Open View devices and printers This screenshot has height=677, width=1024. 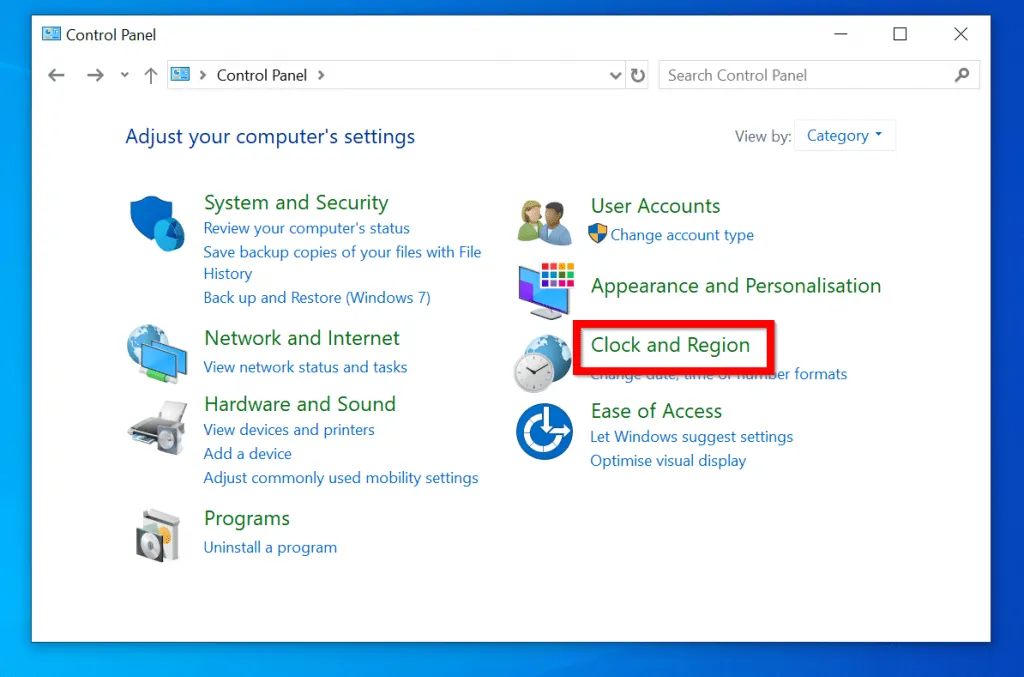coord(289,430)
